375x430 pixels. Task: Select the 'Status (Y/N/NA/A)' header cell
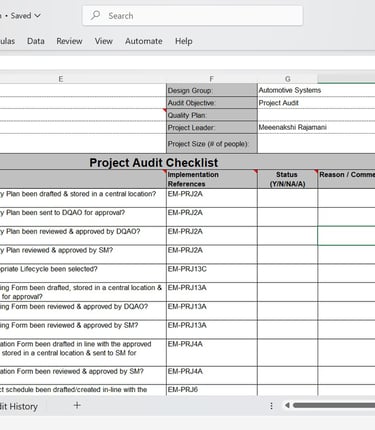click(287, 179)
